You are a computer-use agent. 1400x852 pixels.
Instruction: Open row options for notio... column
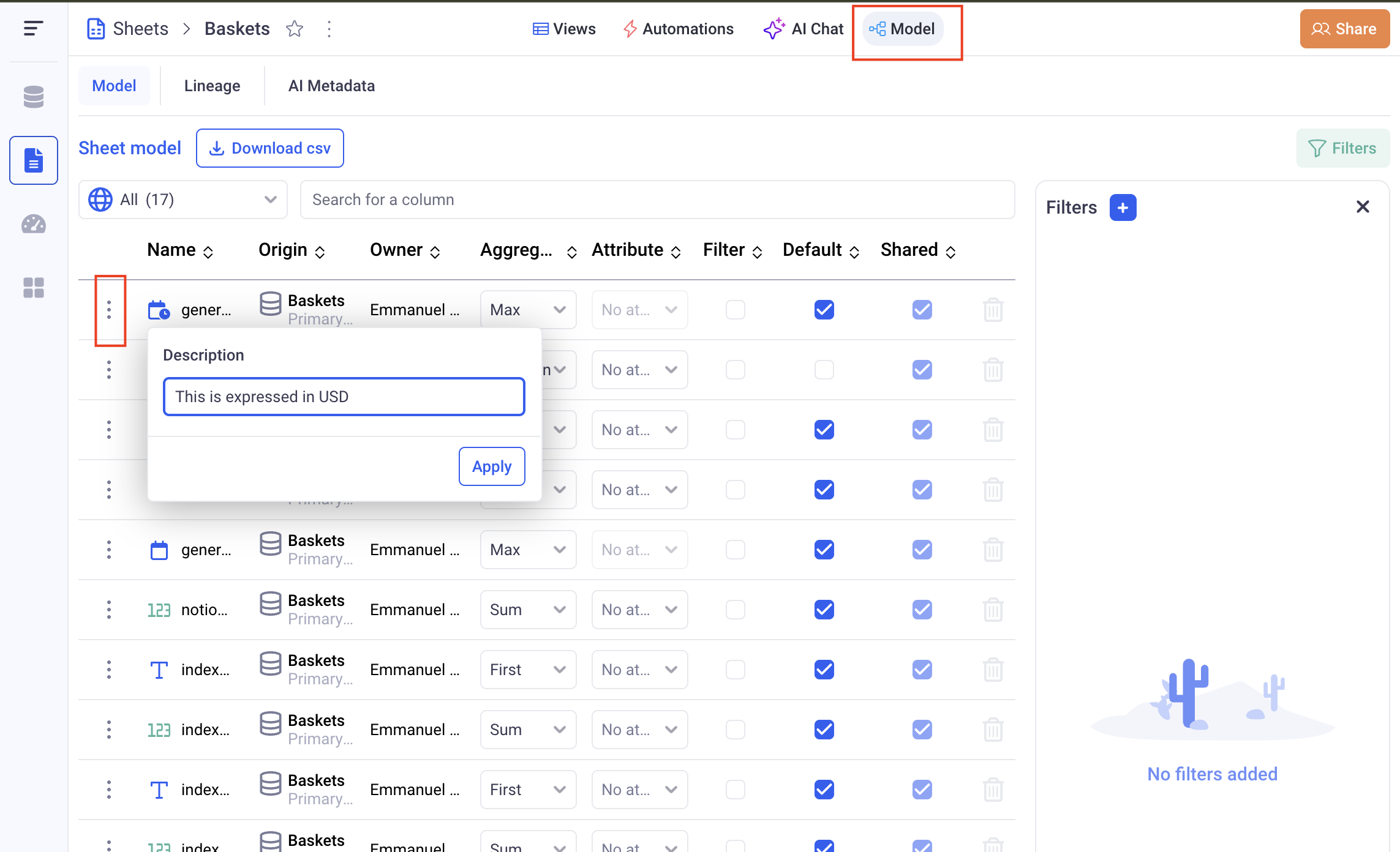109,610
